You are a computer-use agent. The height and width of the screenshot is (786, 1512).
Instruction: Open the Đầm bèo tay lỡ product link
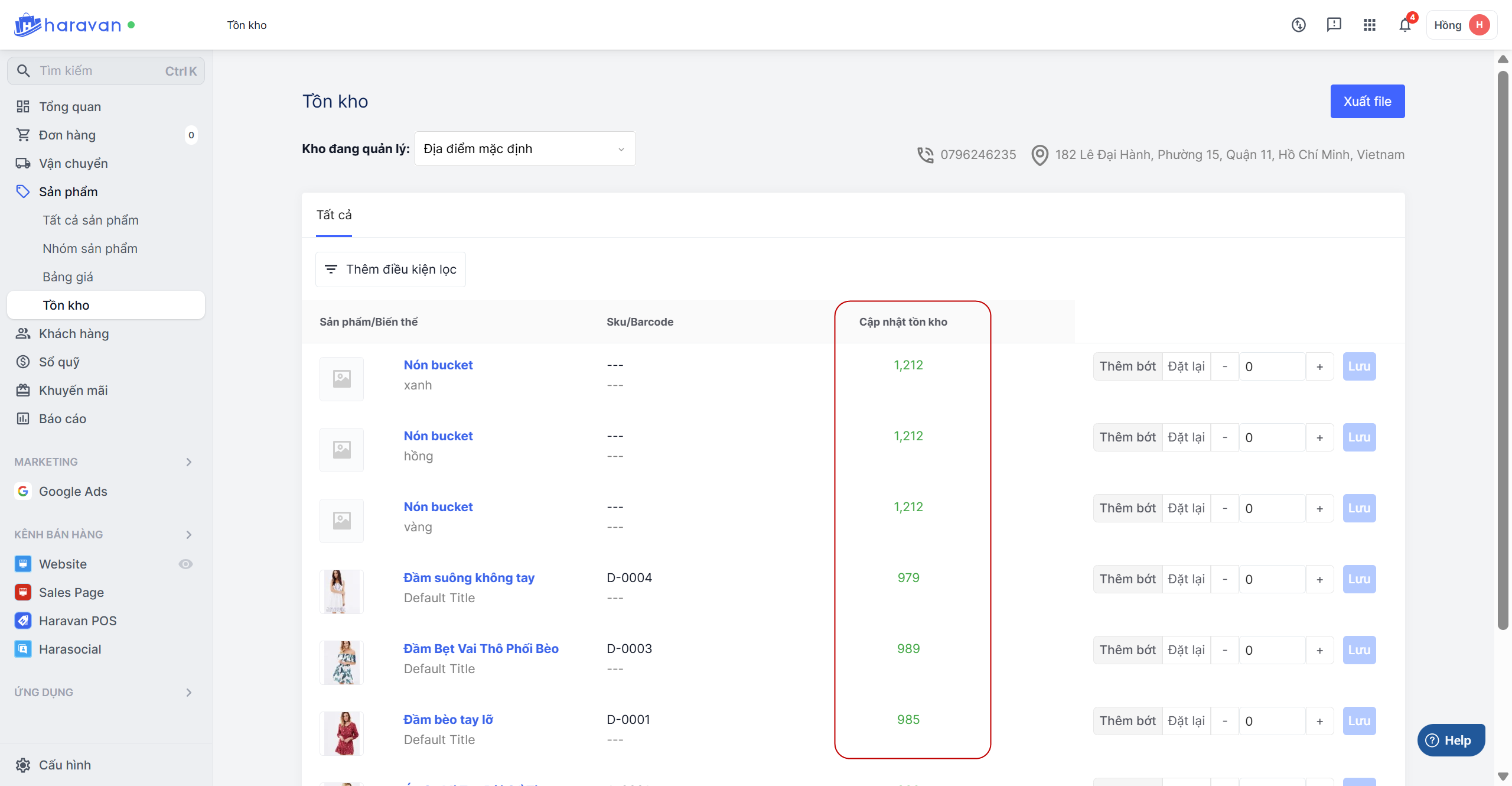click(x=448, y=720)
